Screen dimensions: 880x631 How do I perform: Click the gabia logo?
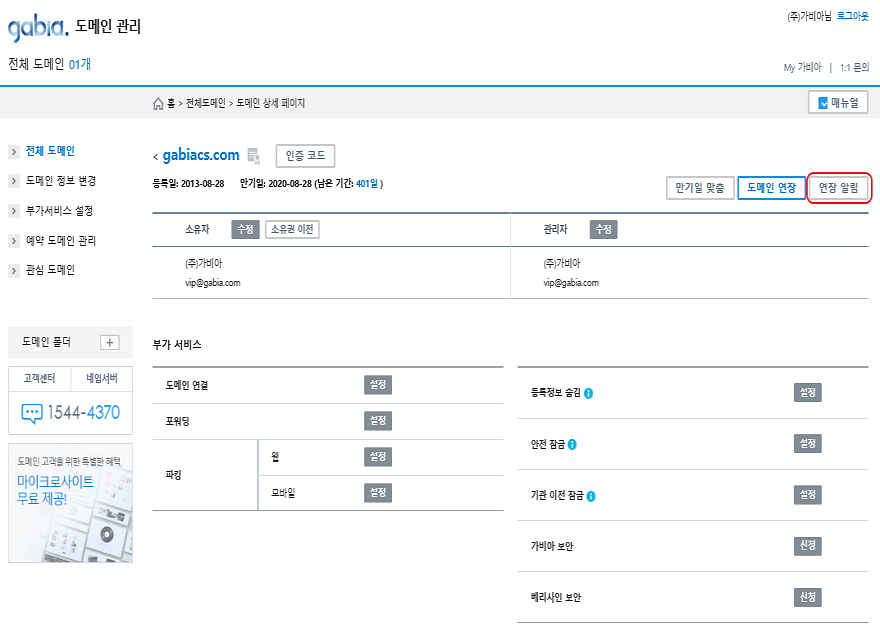(38, 27)
